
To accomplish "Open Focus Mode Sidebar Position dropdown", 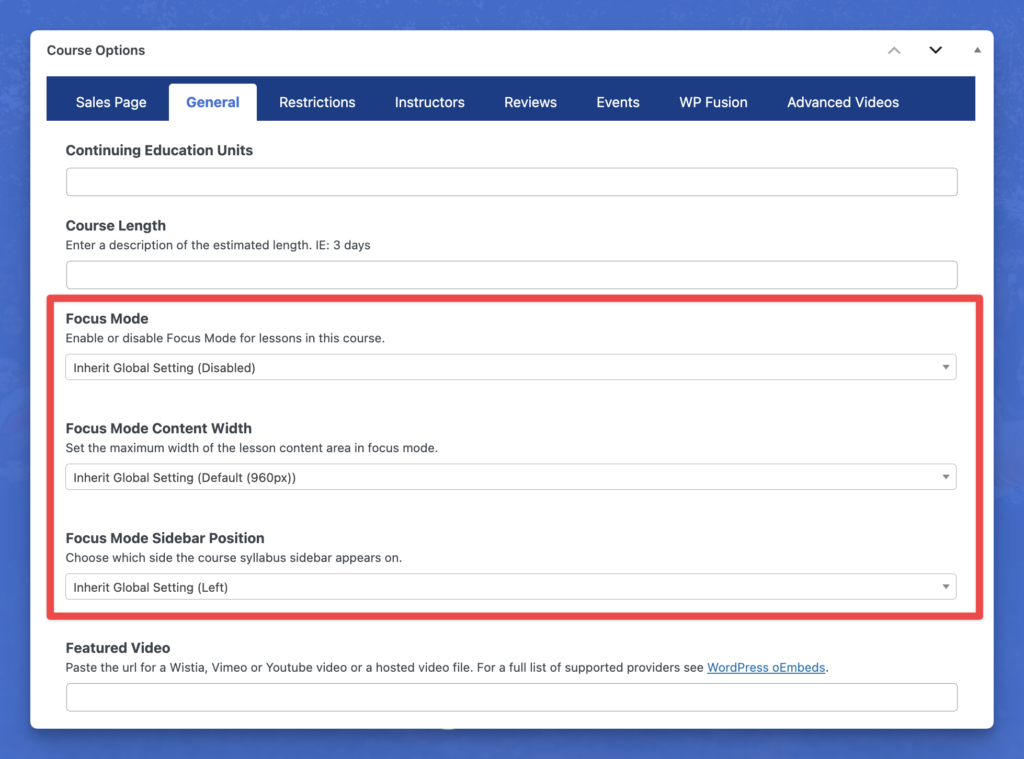I will pyautogui.click(x=511, y=587).
